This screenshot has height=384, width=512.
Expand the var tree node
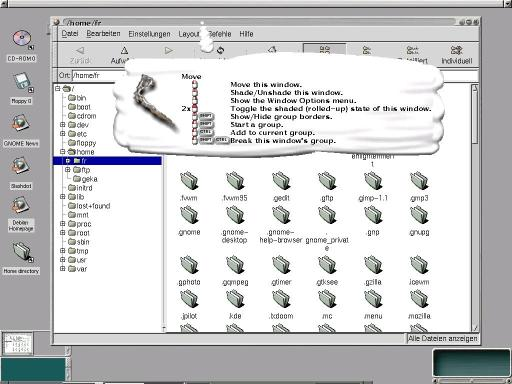coord(62,269)
